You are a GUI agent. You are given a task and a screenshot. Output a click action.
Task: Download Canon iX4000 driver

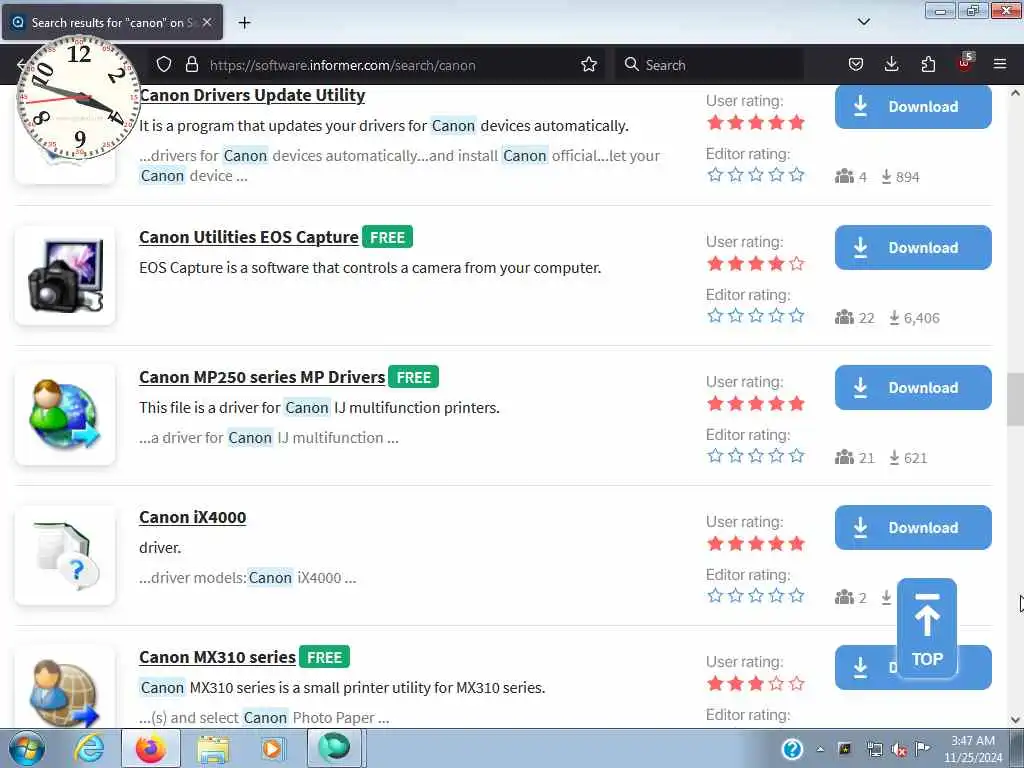click(913, 528)
